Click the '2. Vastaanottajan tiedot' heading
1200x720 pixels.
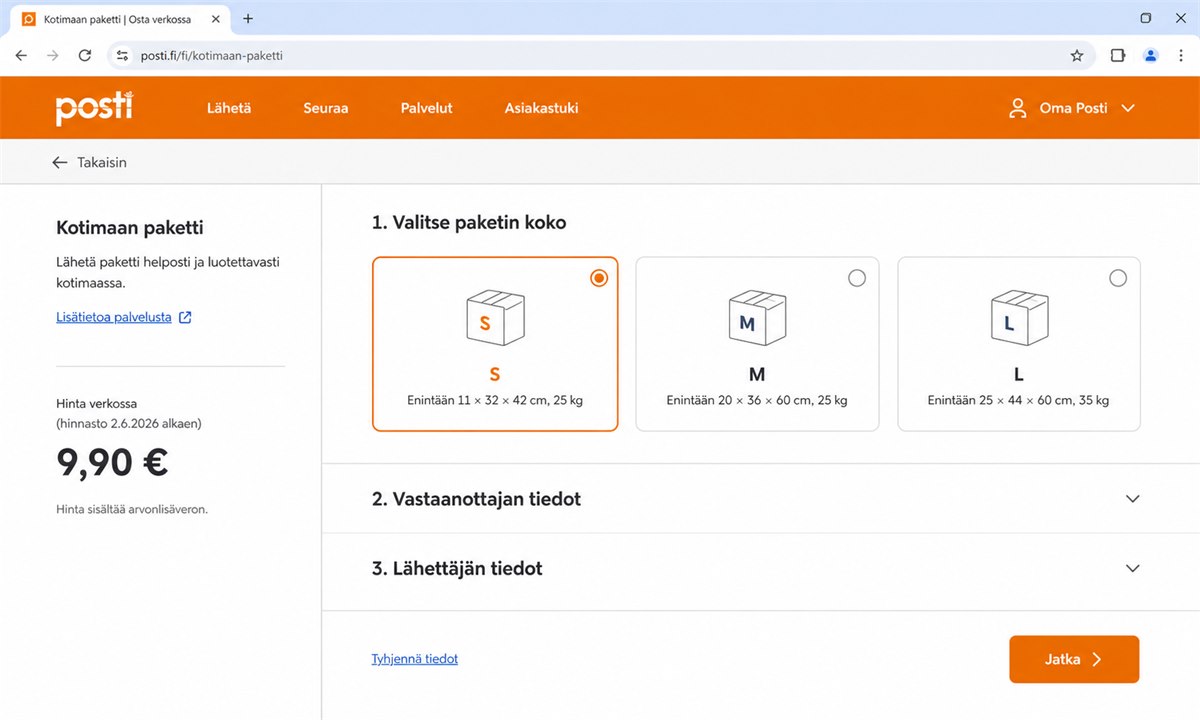click(476, 499)
